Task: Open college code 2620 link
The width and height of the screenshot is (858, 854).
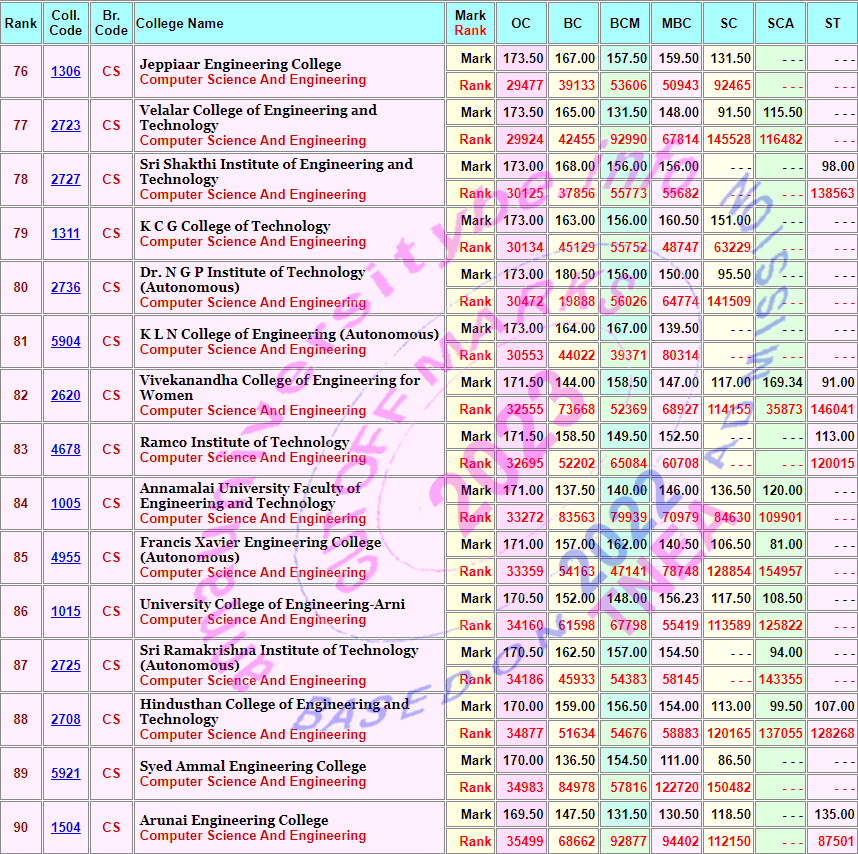Action: coord(66,396)
